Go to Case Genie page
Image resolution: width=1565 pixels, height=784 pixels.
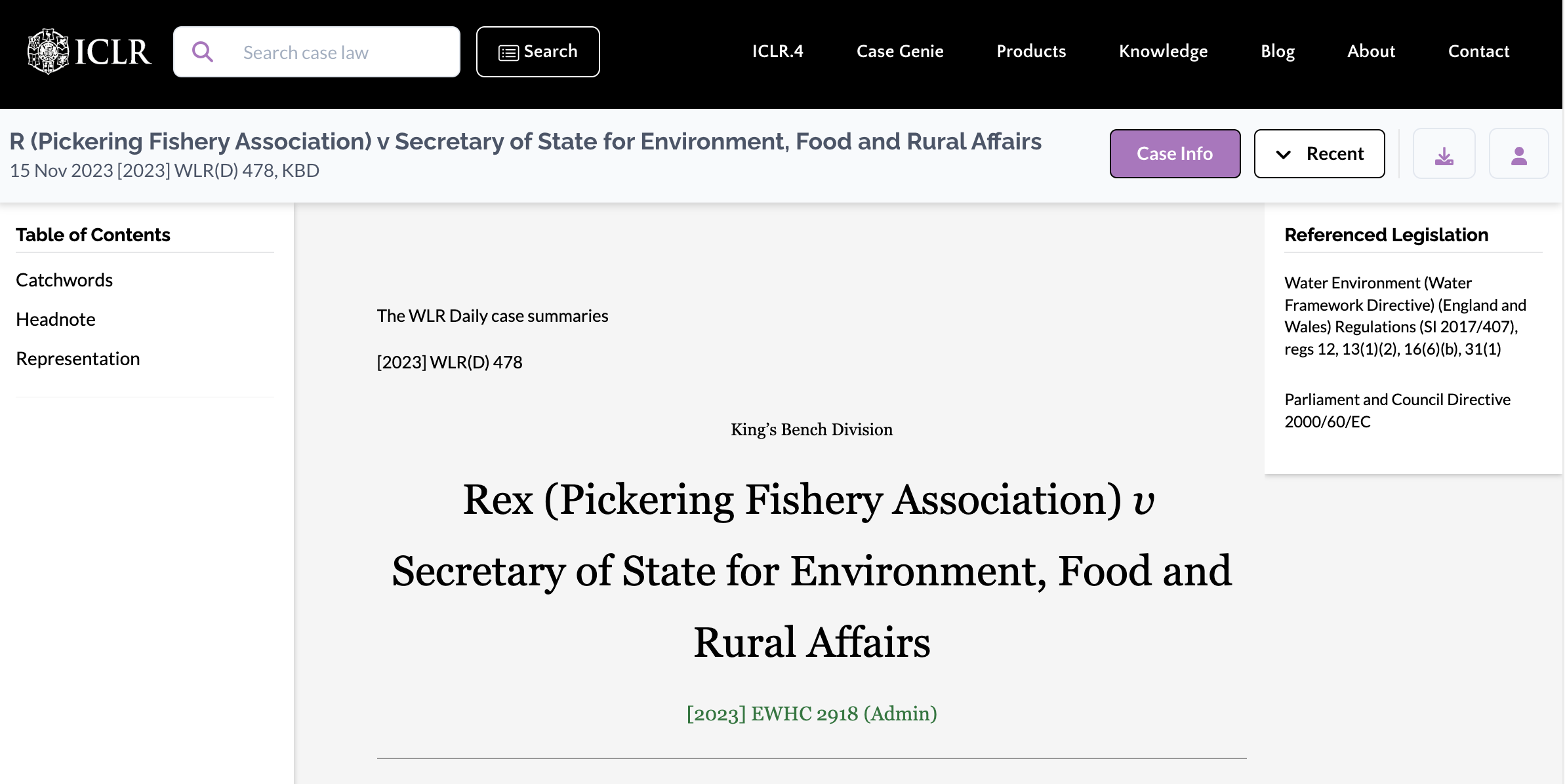pos(900,51)
